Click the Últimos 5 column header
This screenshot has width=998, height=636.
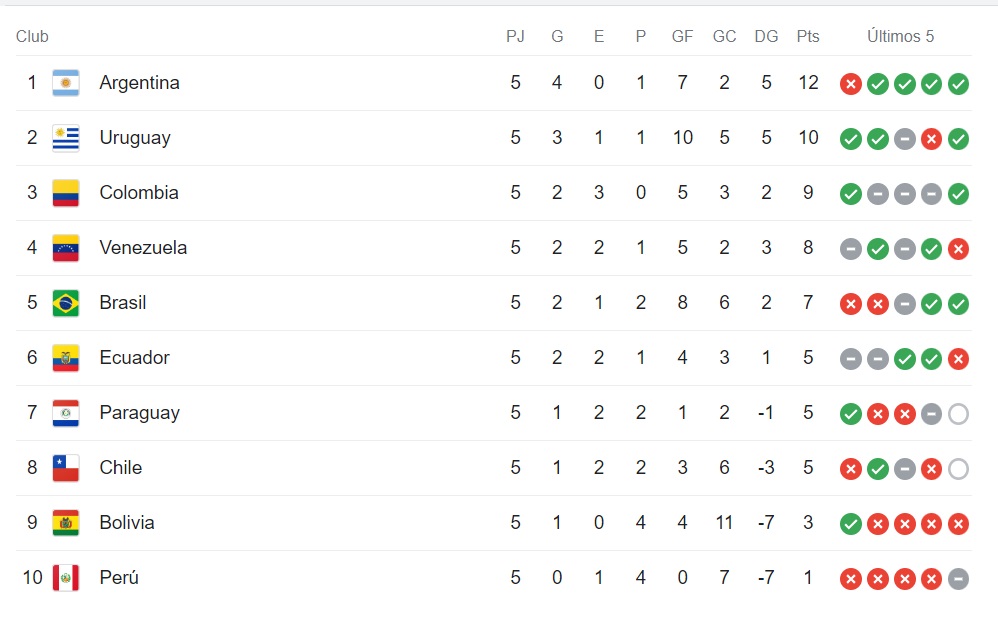[x=900, y=37]
